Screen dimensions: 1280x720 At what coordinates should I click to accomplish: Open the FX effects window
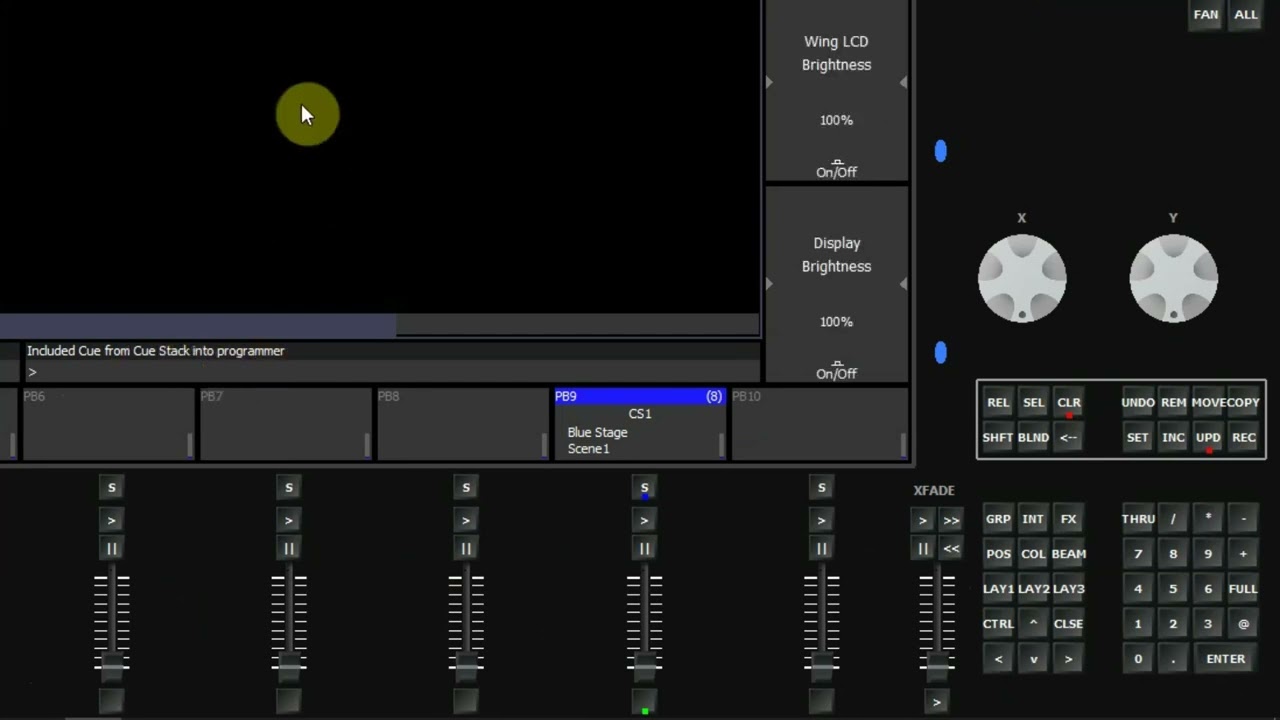(1069, 520)
